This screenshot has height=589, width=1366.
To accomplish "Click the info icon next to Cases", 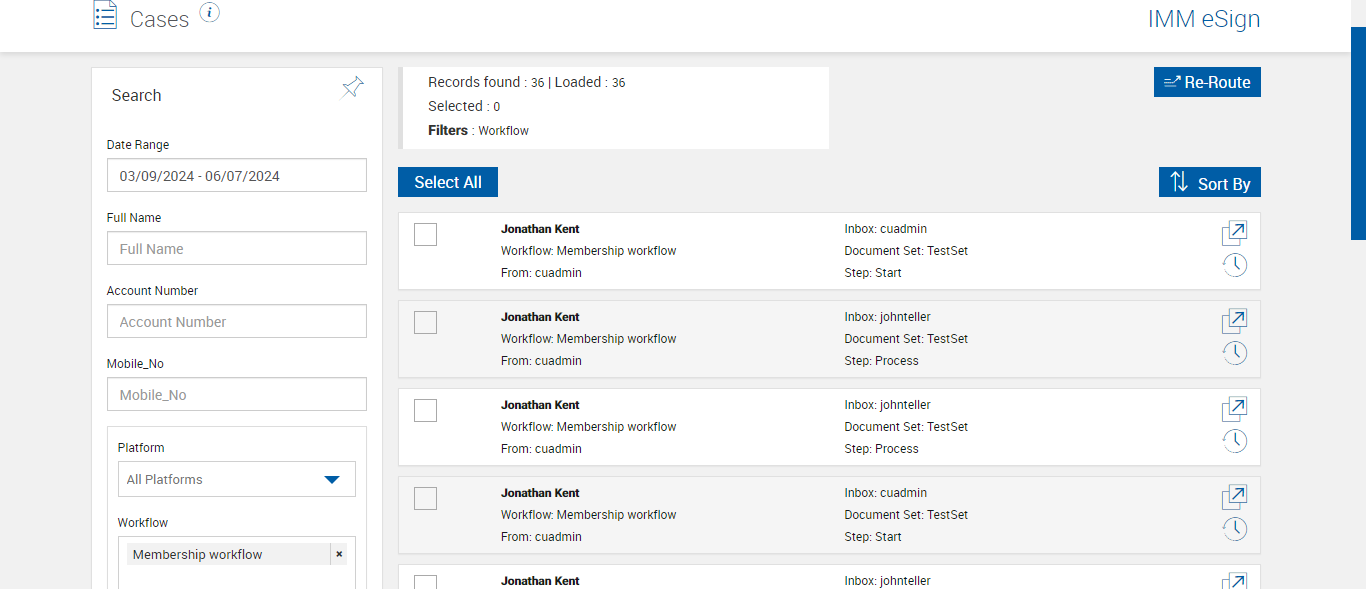I will point(209,12).
